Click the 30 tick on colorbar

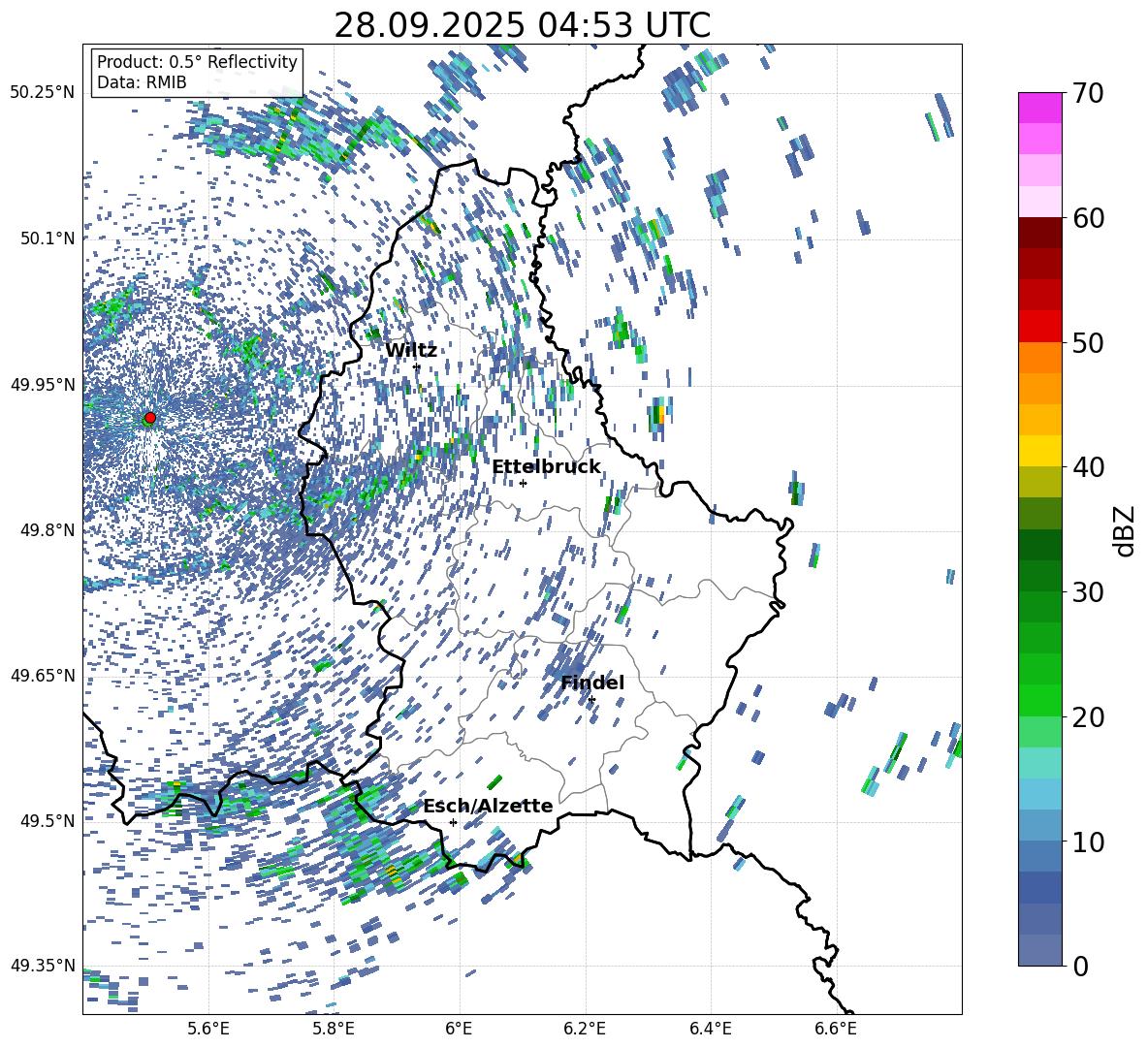coord(1087,592)
